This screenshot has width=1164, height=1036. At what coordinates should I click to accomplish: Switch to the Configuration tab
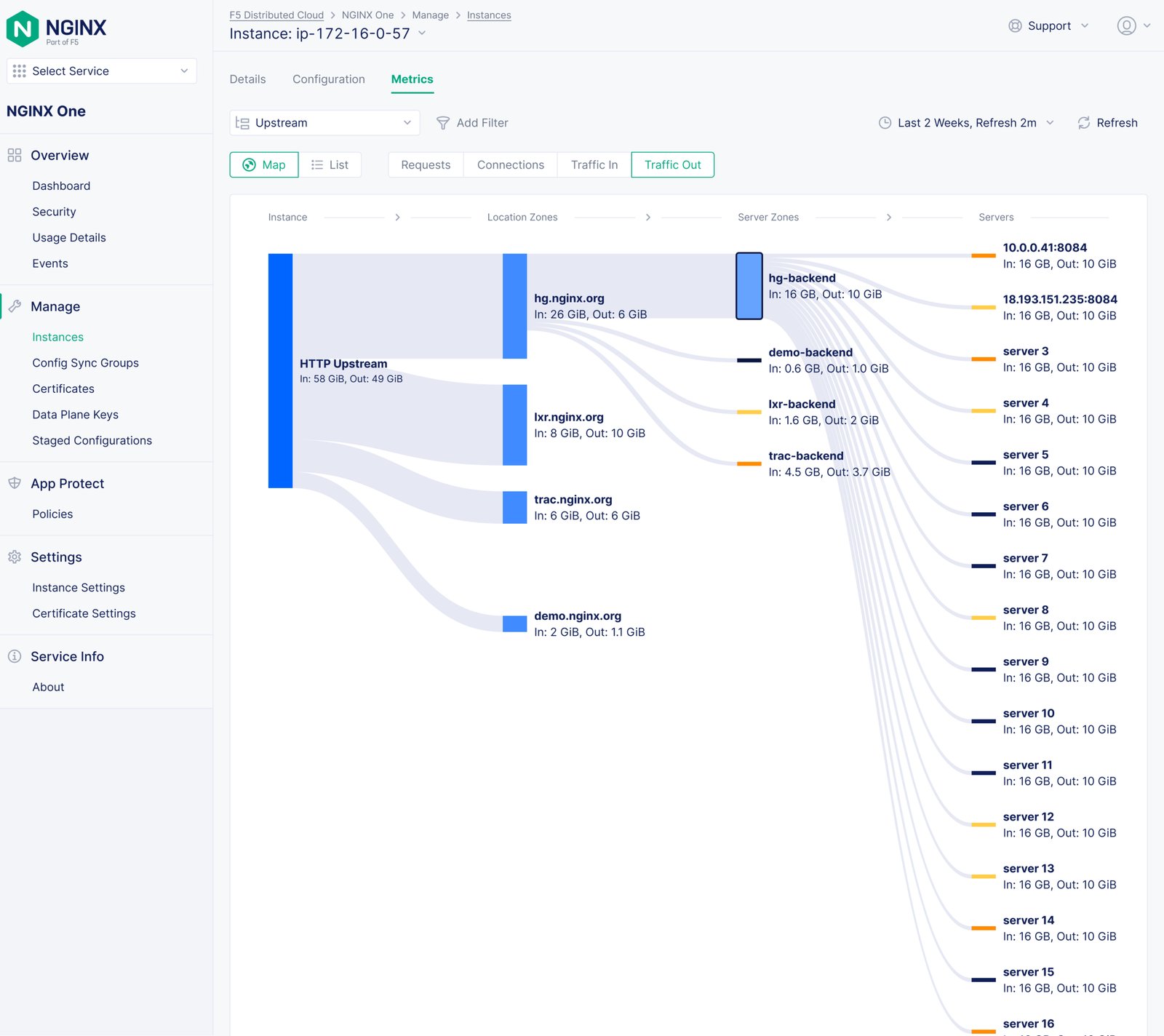point(329,79)
